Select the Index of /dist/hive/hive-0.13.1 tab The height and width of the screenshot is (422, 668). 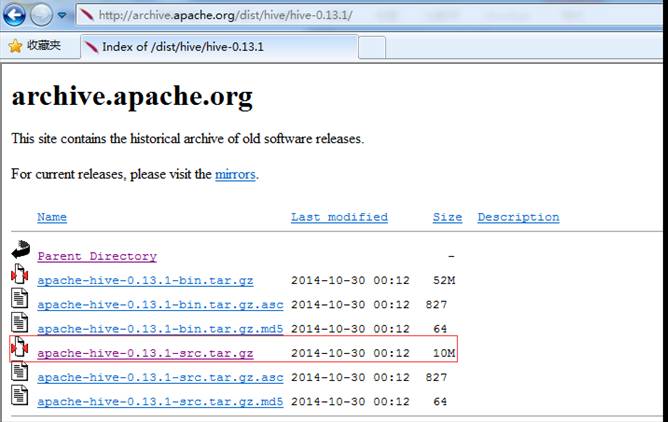tap(219, 46)
